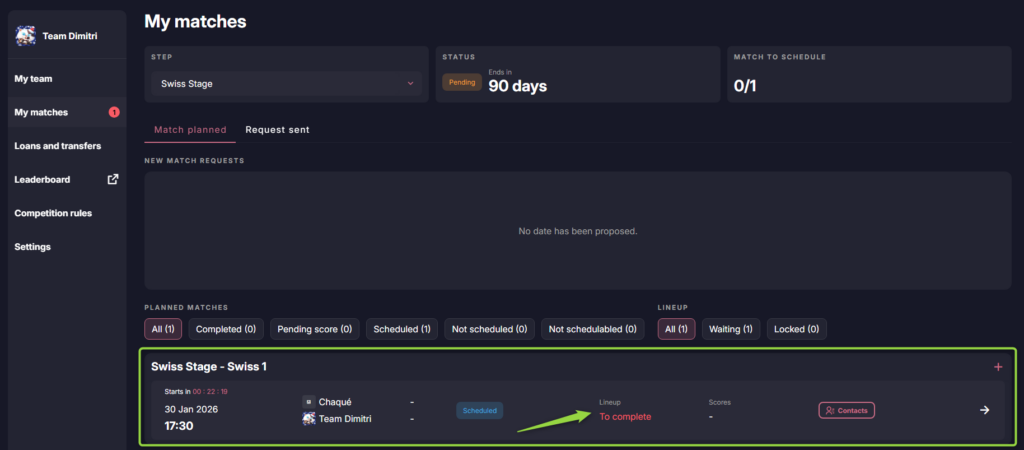1024x450 pixels.
Task: Click the Team Dimitri avatar icon in sidebar
Action: click(26, 36)
